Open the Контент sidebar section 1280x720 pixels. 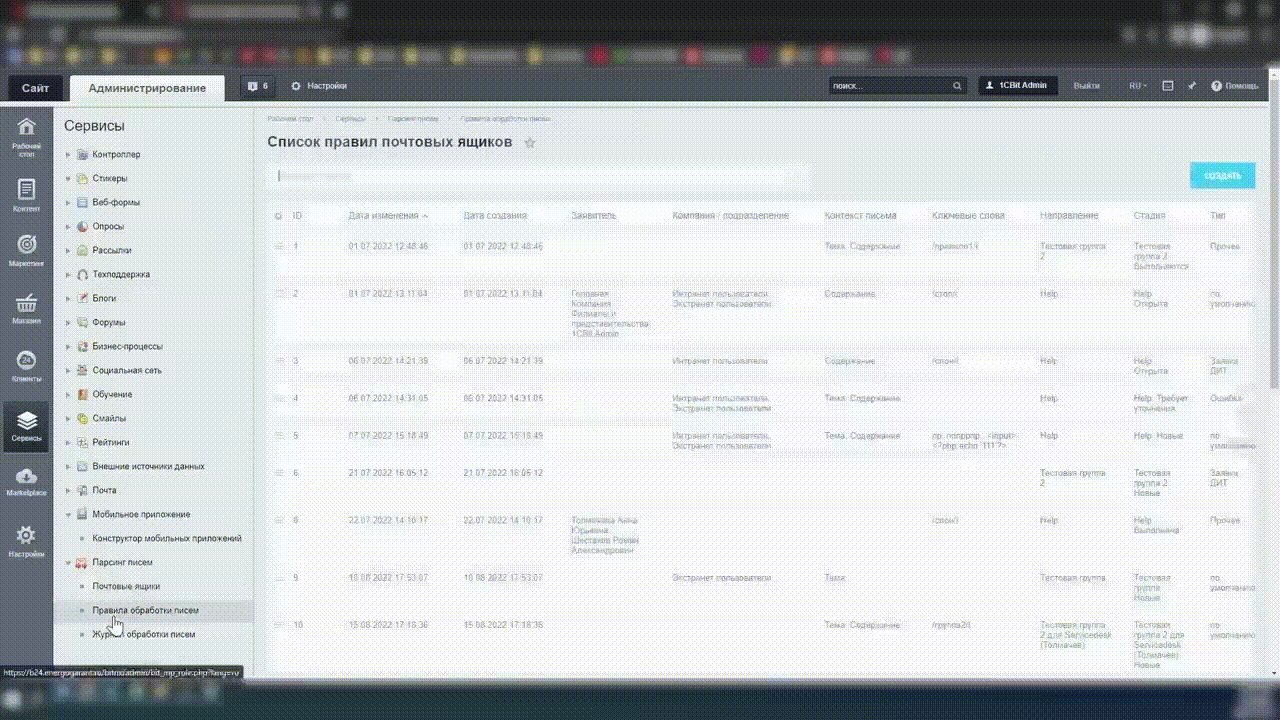[26, 195]
